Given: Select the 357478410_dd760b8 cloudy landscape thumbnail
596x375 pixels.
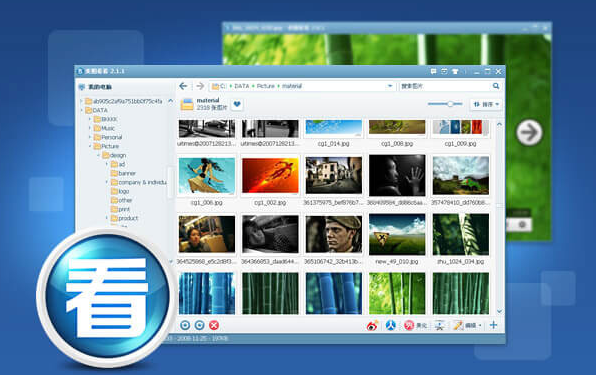Looking at the screenshot, I should pyautogui.click(x=460, y=176).
